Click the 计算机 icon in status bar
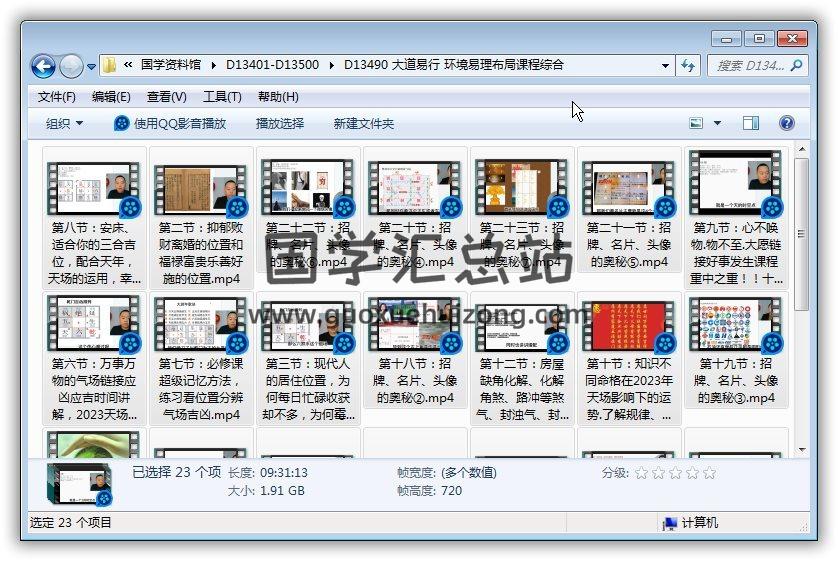 pyautogui.click(x=670, y=523)
